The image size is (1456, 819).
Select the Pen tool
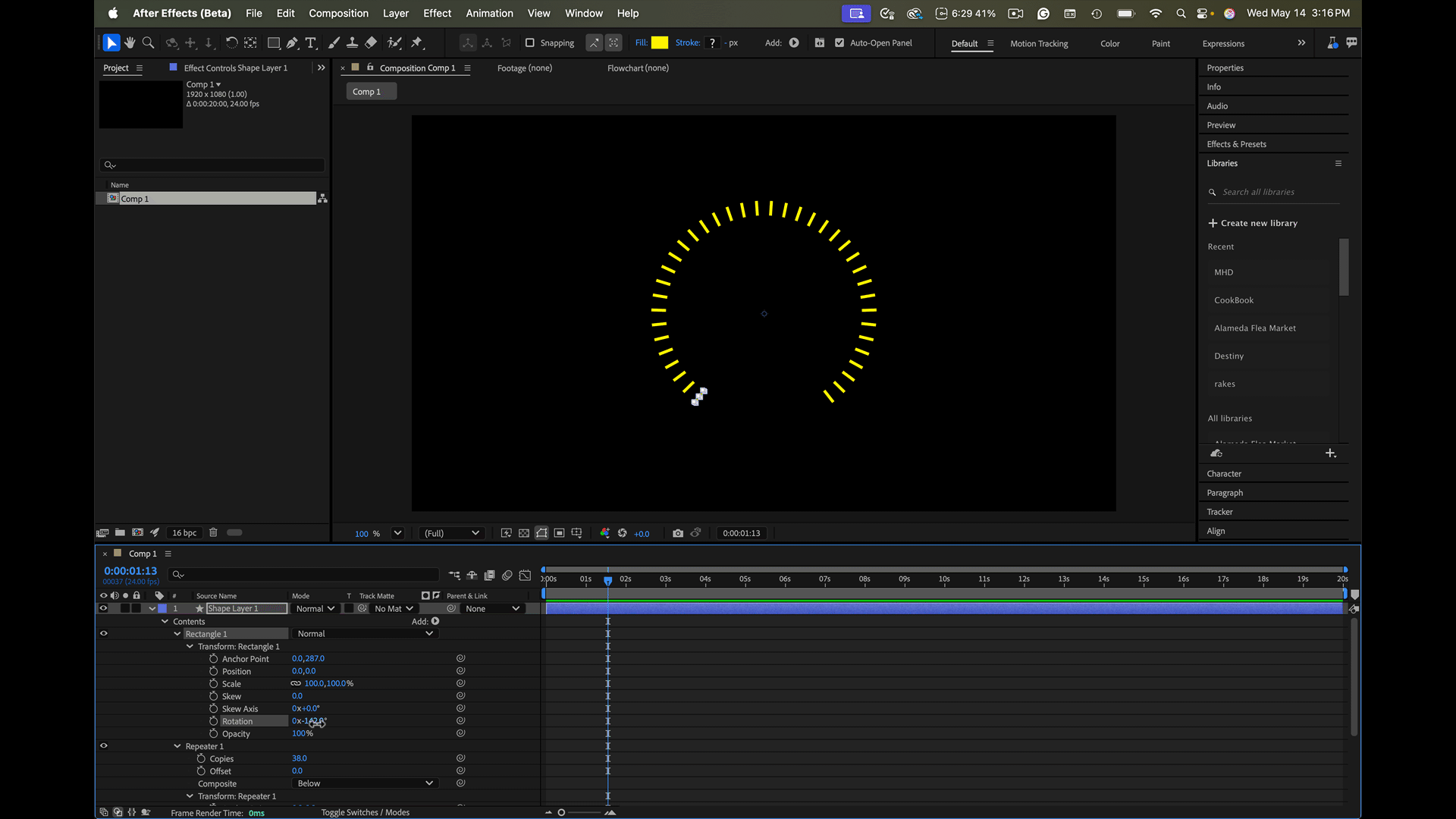pyautogui.click(x=292, y=43)
